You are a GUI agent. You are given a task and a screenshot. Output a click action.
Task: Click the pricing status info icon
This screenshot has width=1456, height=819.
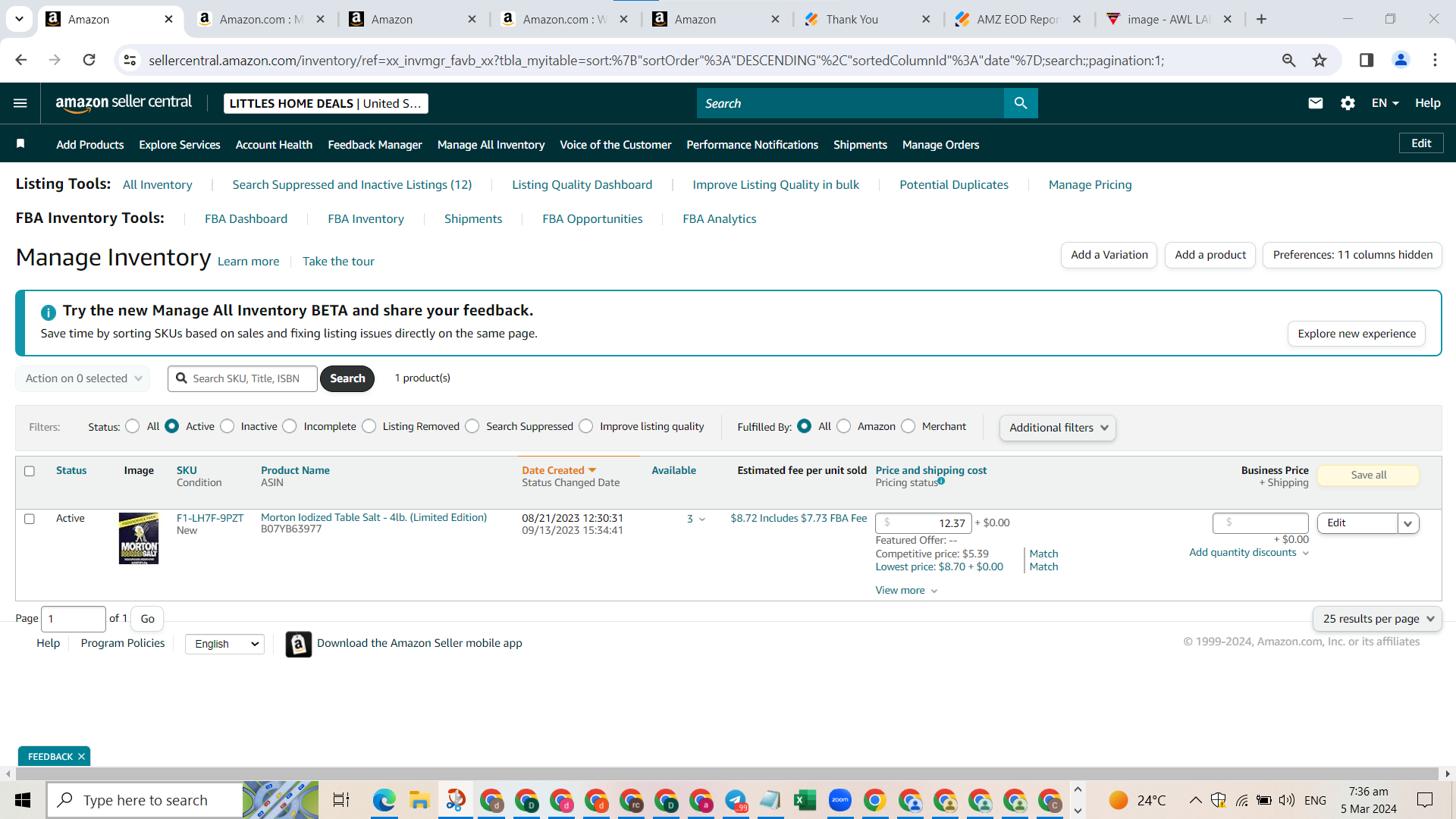click(x=941, y=481)
